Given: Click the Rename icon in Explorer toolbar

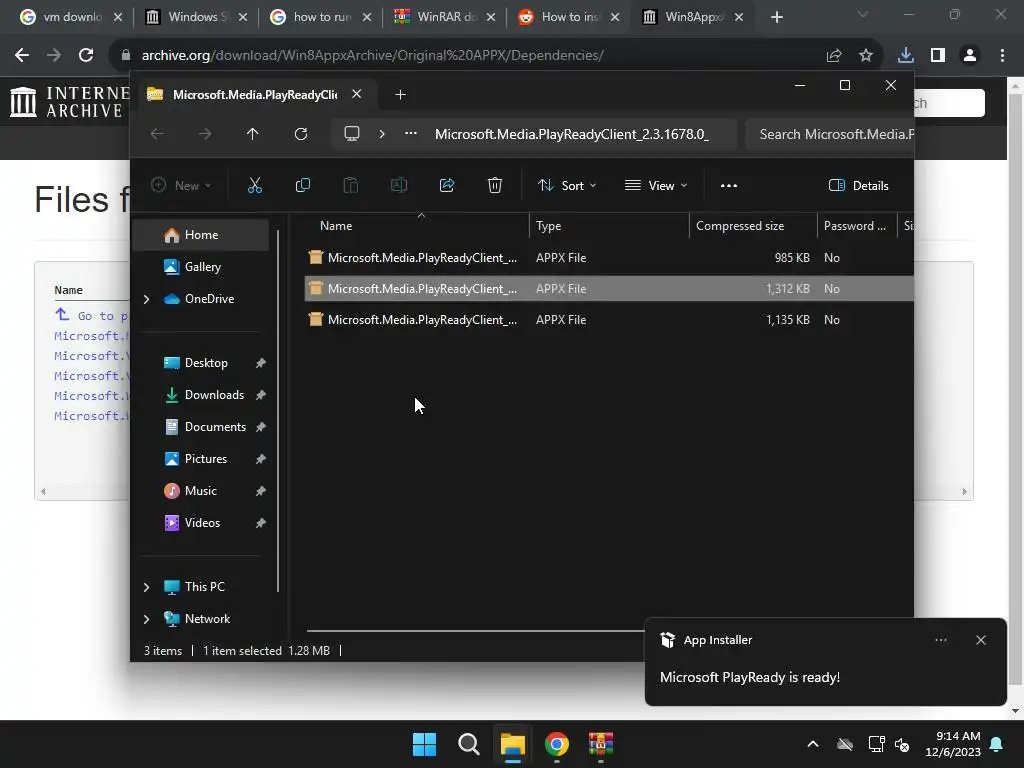Looking at the screenshot, I should coord(398,185).
